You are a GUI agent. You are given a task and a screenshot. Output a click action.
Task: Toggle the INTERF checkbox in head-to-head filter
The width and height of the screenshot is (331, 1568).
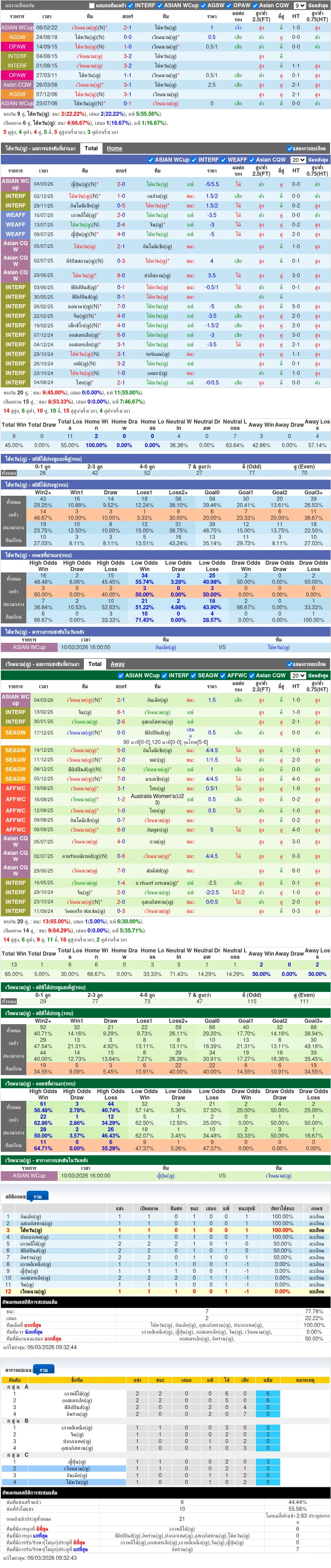(x=131, y=5)
